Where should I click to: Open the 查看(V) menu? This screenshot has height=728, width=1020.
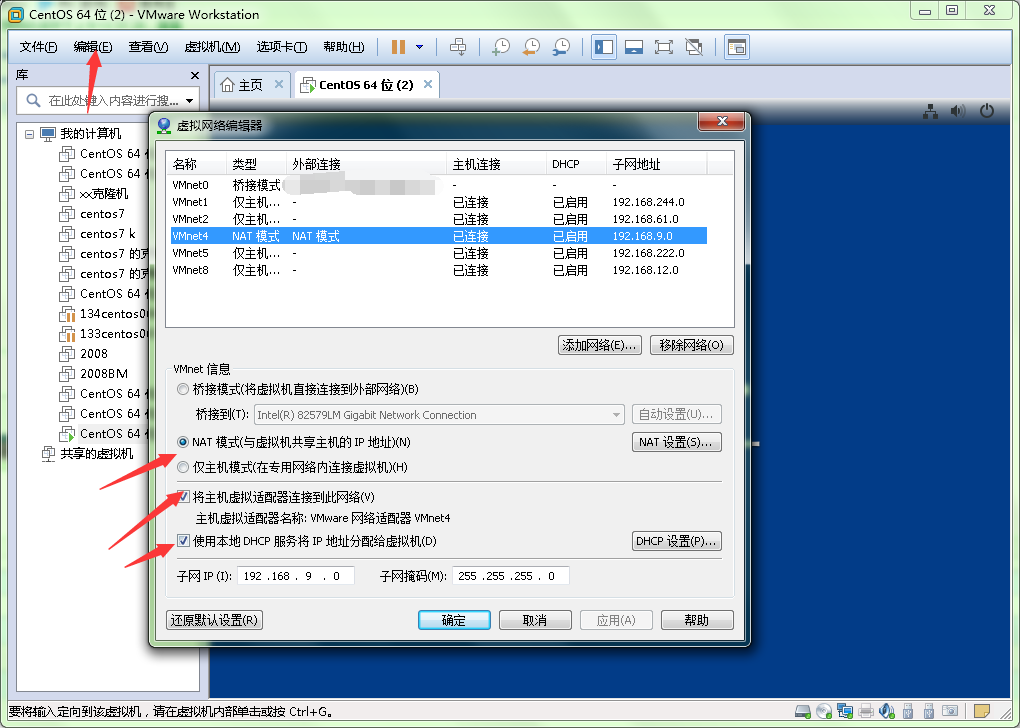[x=148, y=47]
